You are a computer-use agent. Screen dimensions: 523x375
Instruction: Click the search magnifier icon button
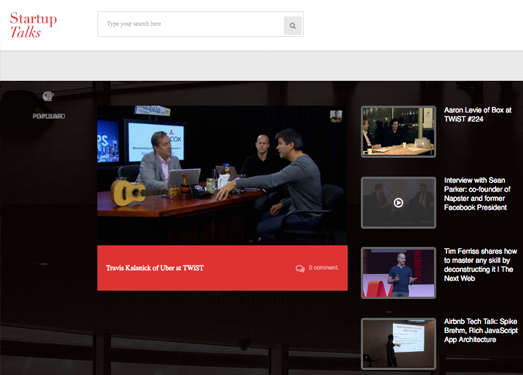pos(293,26)
